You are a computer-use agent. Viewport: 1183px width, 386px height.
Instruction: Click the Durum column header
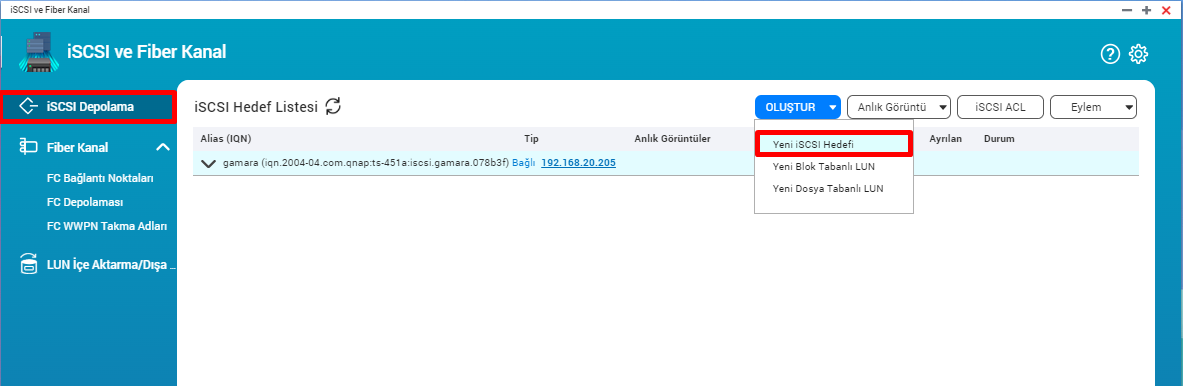coord(999,139)
